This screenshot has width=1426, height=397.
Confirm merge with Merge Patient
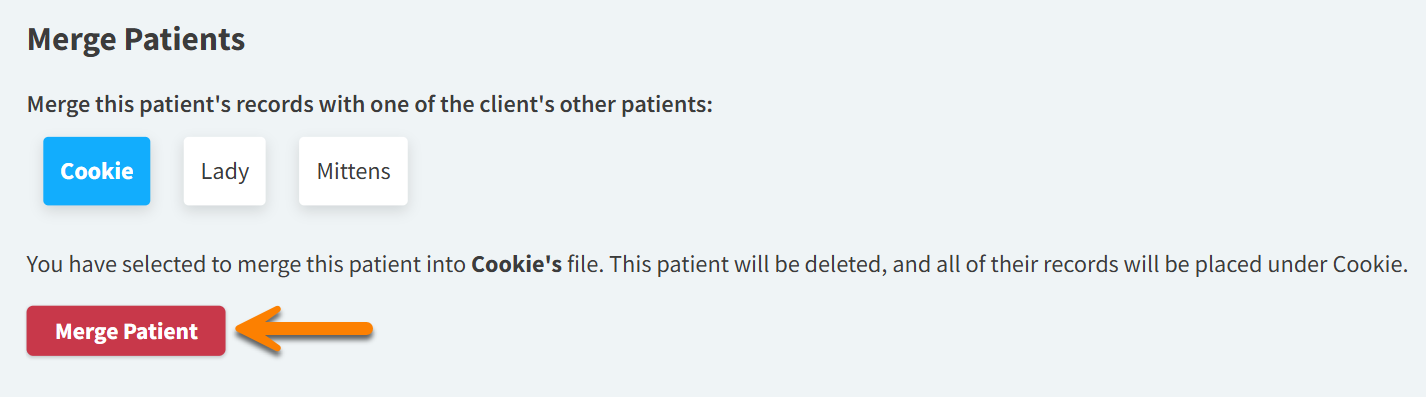(x=126, y=331)
